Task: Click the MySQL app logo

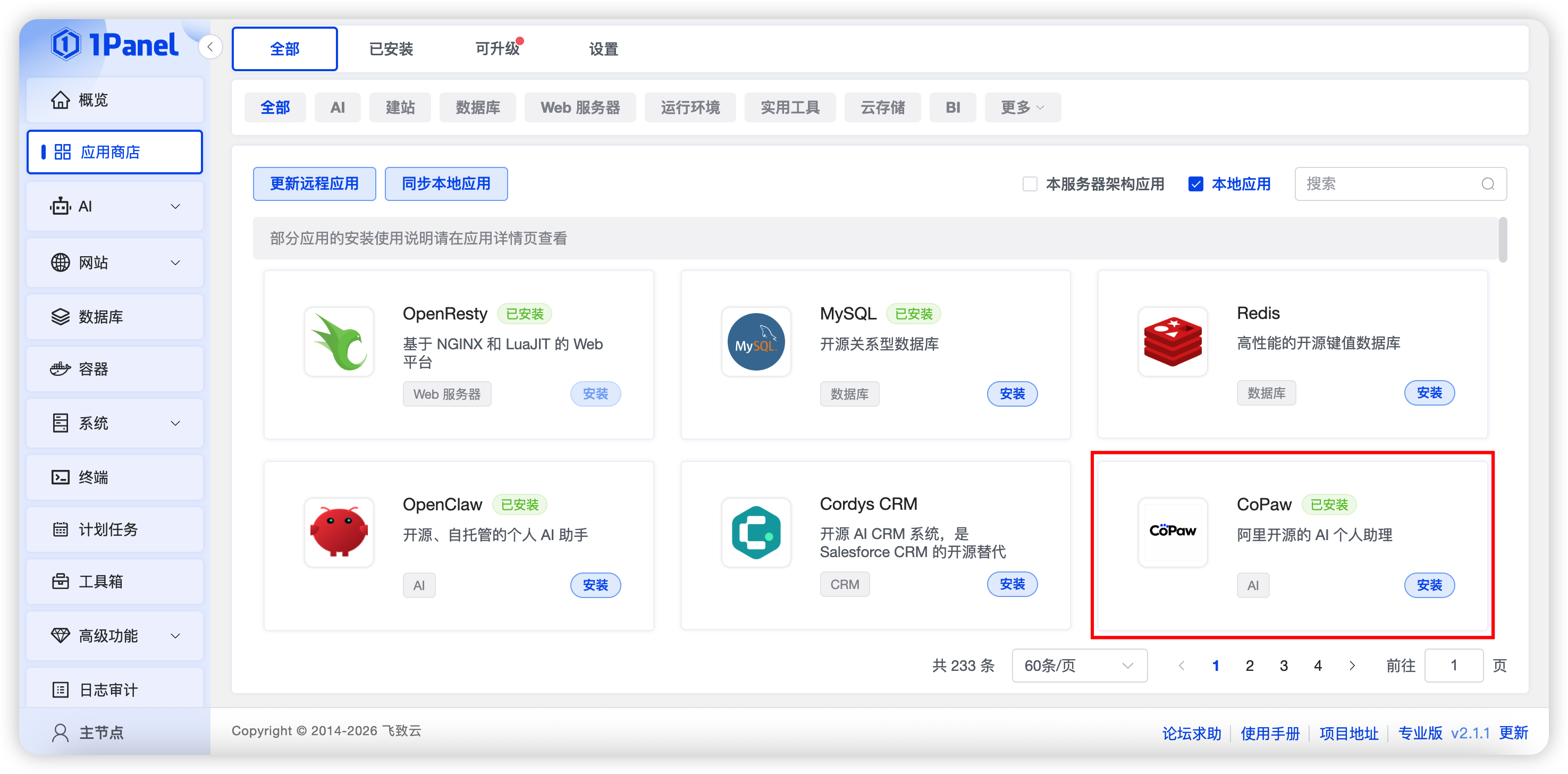Action: 756,342
